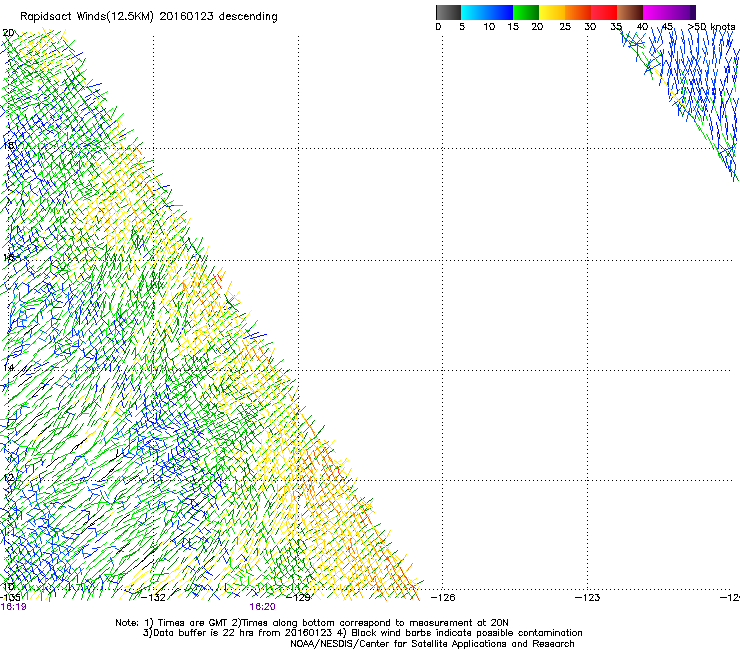Click the purple '16:20' time label
Screen dimensions: 740x650
pyautogui.click(x=262, y=607)
